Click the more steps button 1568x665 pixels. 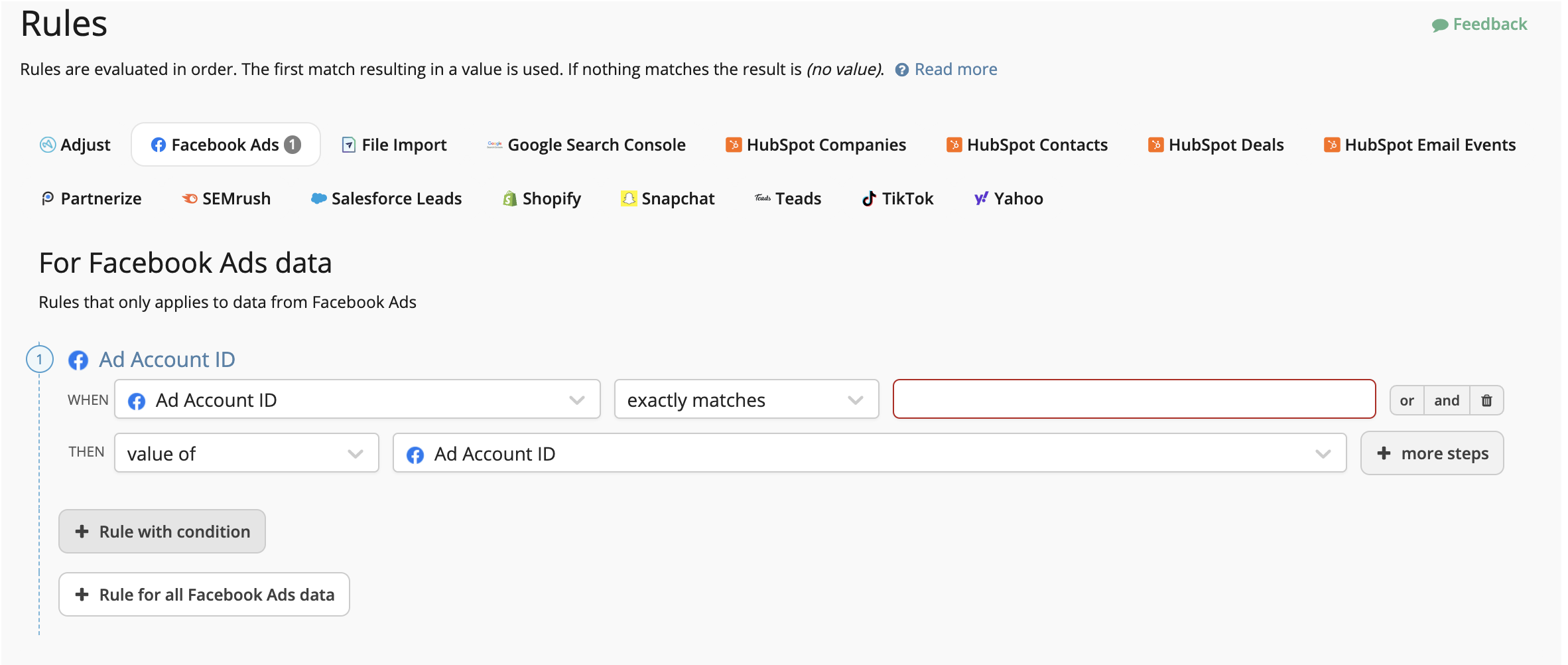point(1432,453)
